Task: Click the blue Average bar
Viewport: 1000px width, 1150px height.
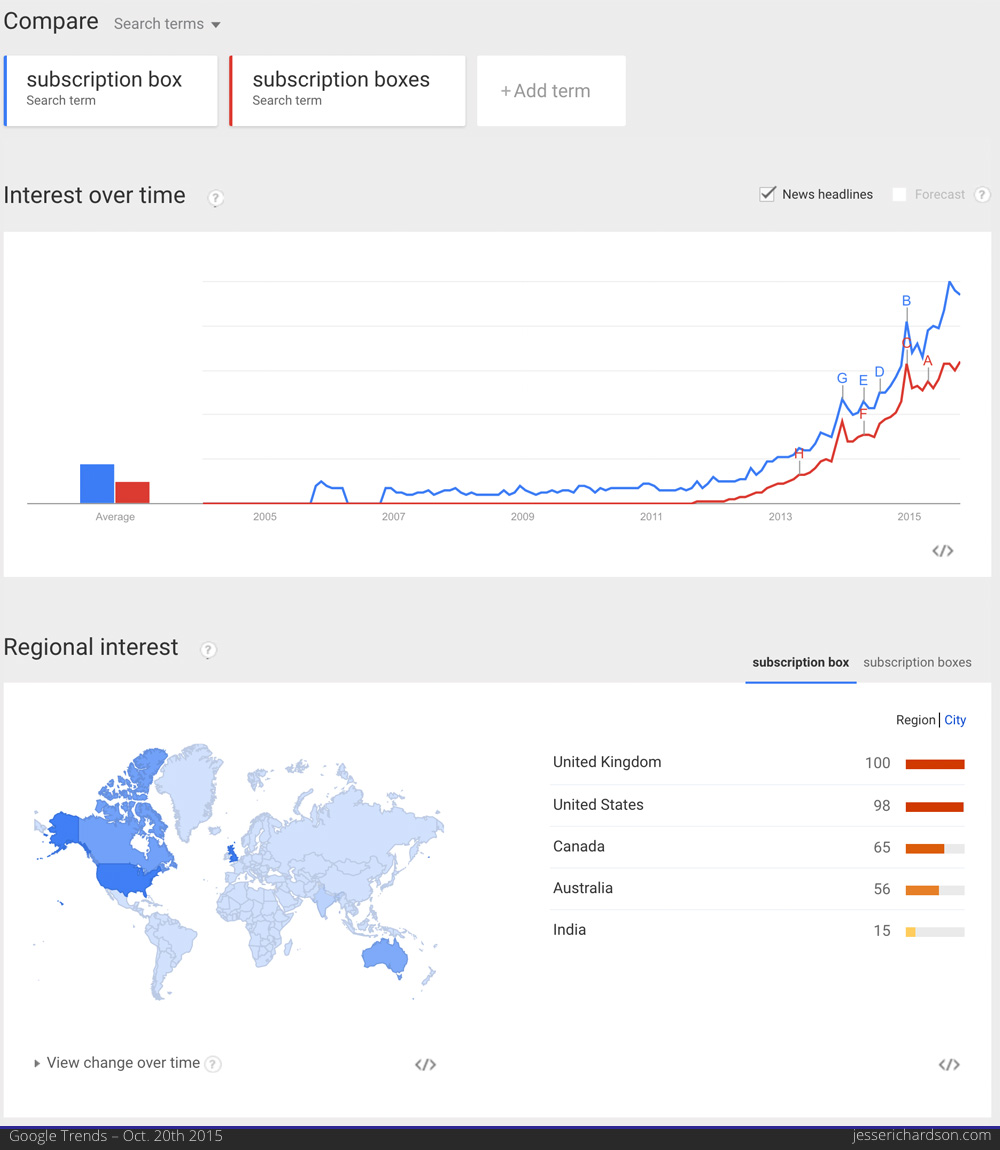Action: point(97,483)
